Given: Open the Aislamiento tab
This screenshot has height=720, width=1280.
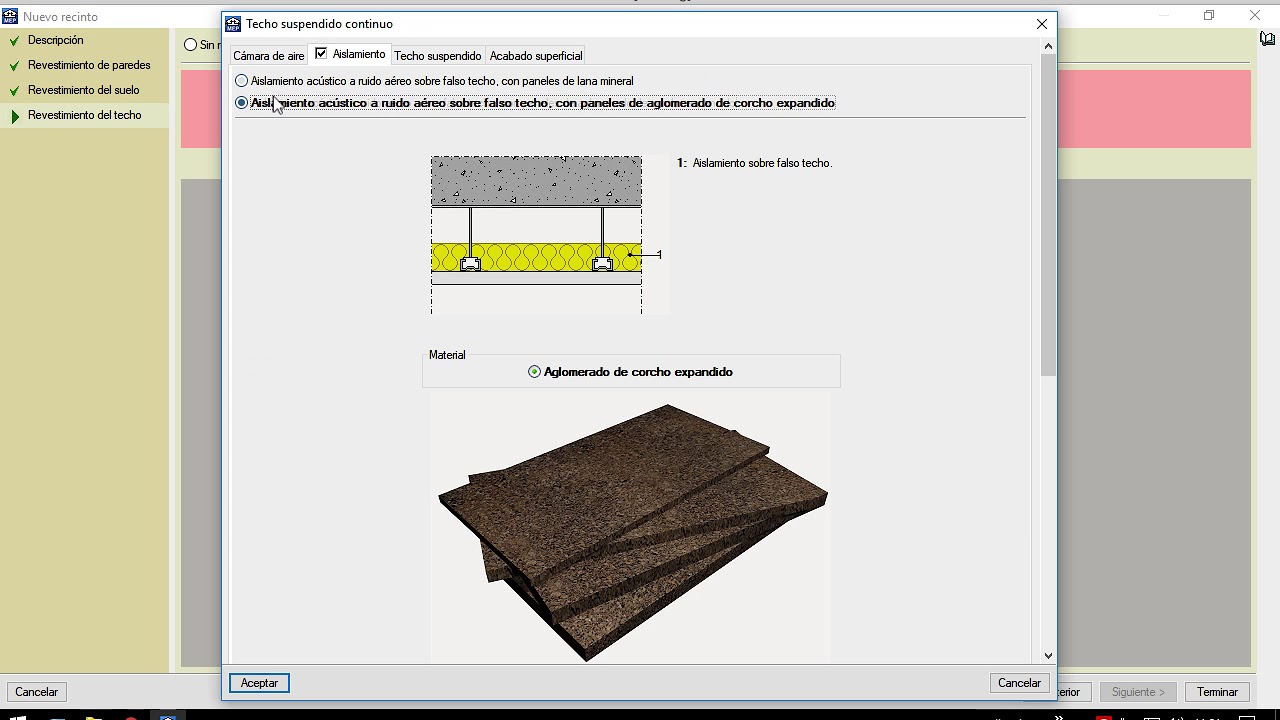Looking at the screenshot, I should click(359, 55).
